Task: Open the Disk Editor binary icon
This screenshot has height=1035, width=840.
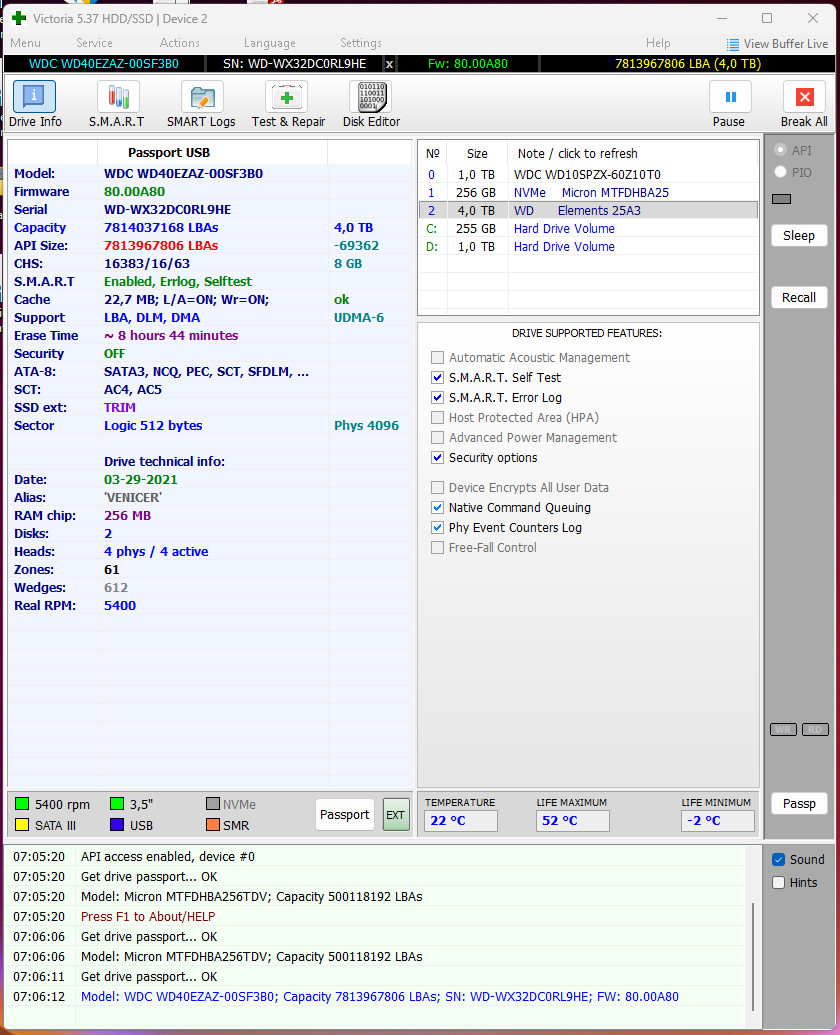Action: (371, 97)
